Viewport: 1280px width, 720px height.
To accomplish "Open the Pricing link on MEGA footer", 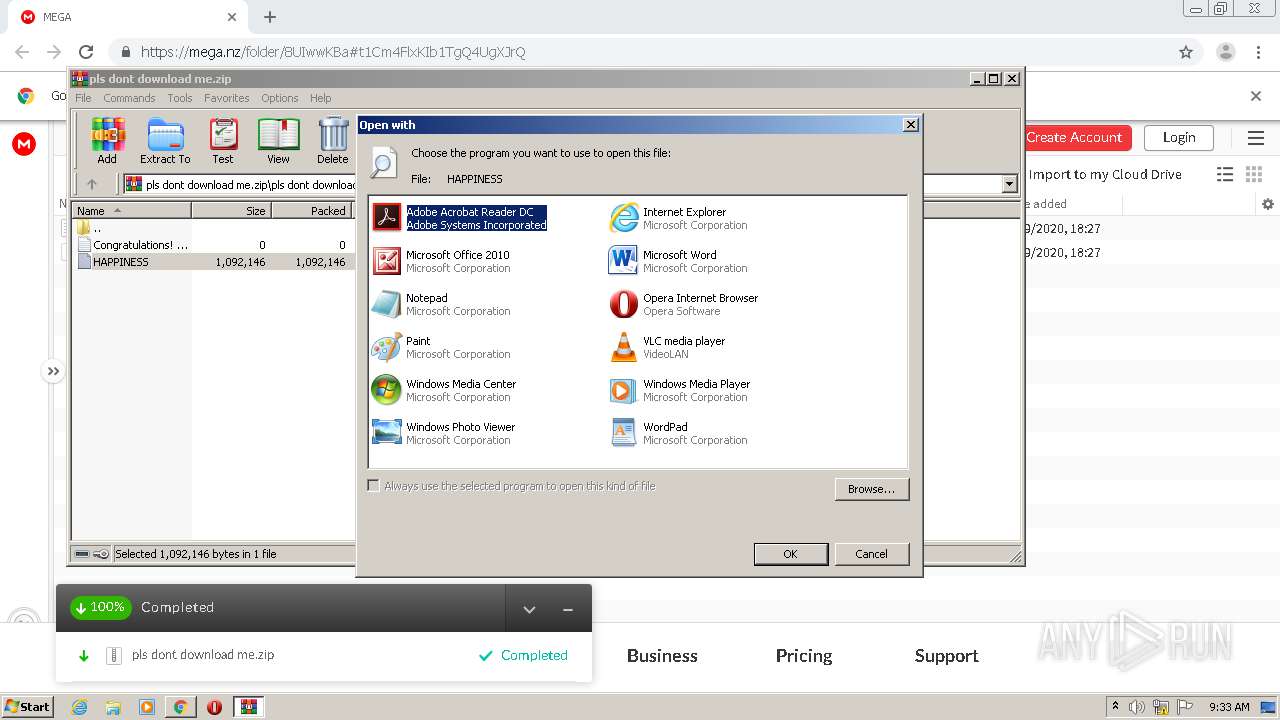I will 804,656.
